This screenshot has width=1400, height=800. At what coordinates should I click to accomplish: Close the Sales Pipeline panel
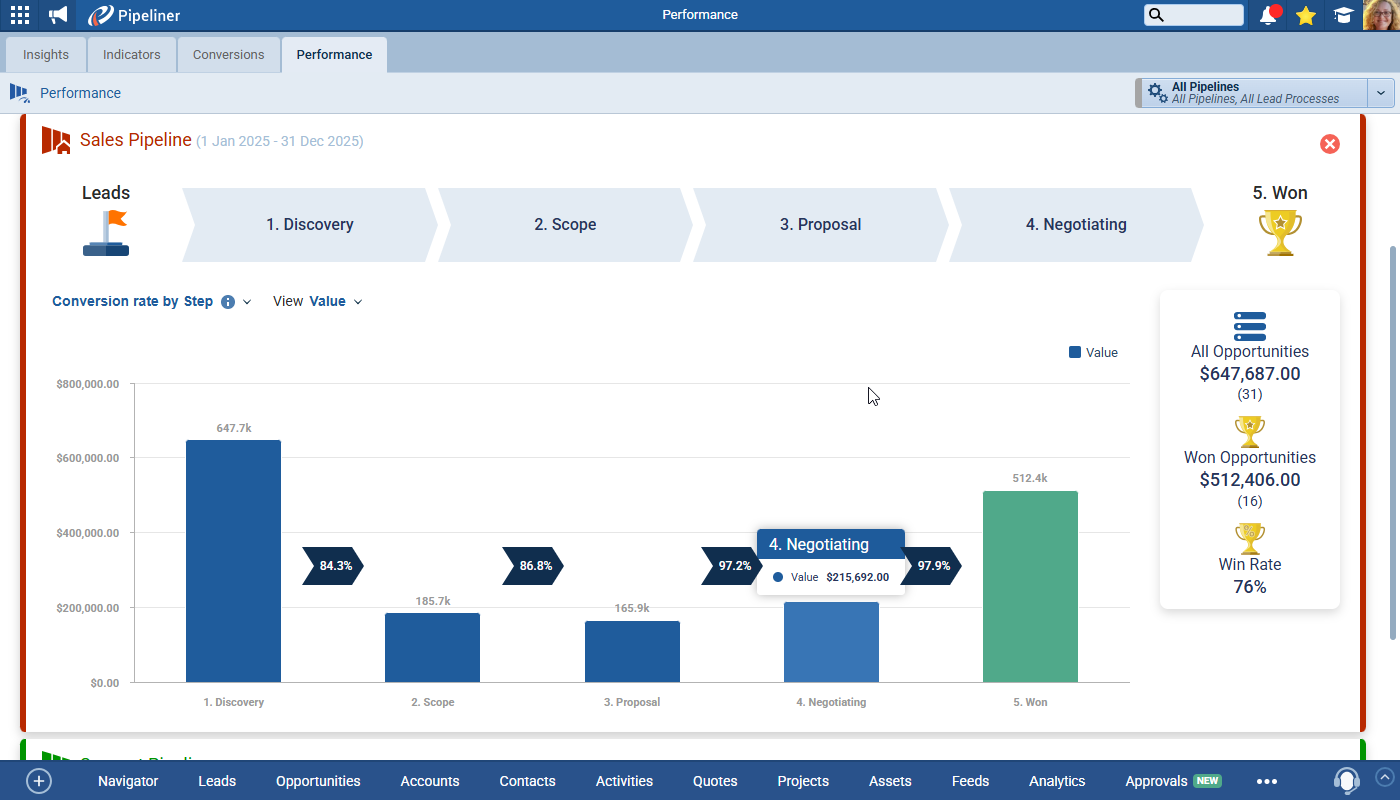[1329, 144]
